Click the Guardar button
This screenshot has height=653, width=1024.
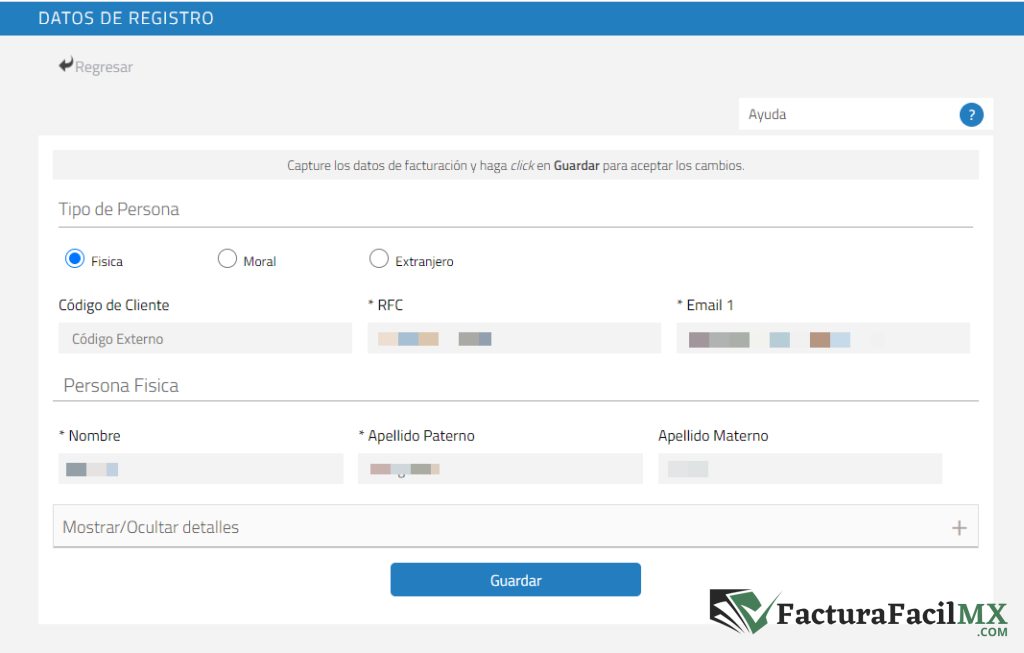click(515, 580)
